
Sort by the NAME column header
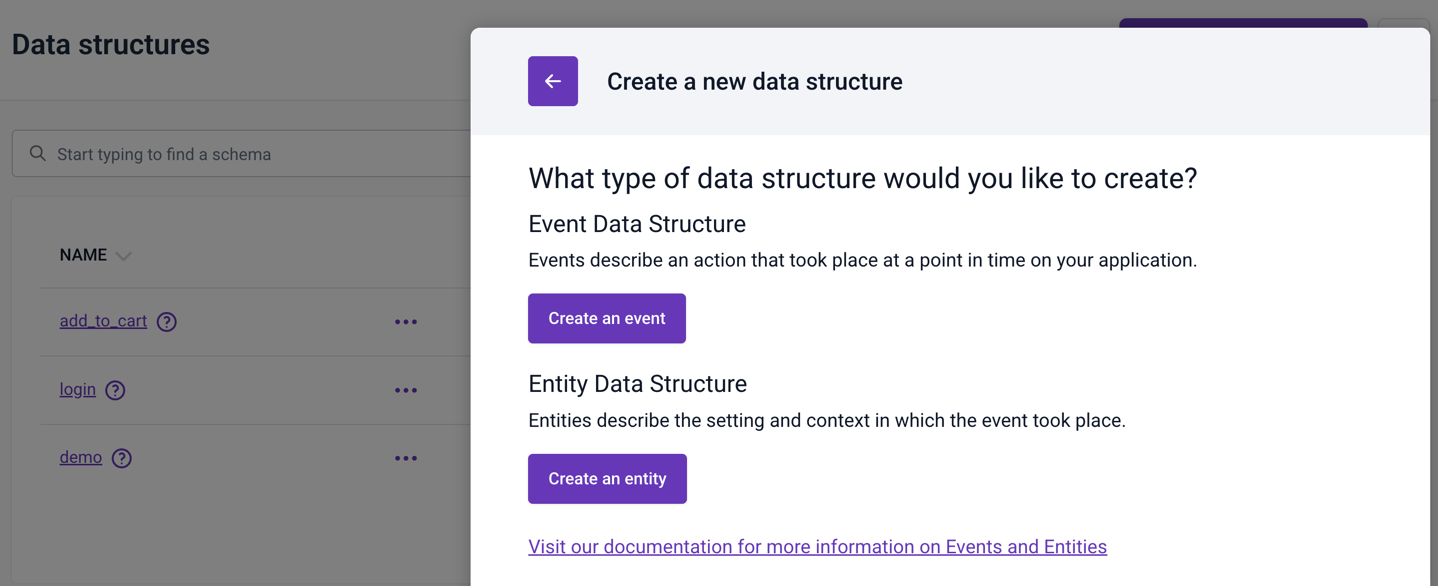(83, 255)
